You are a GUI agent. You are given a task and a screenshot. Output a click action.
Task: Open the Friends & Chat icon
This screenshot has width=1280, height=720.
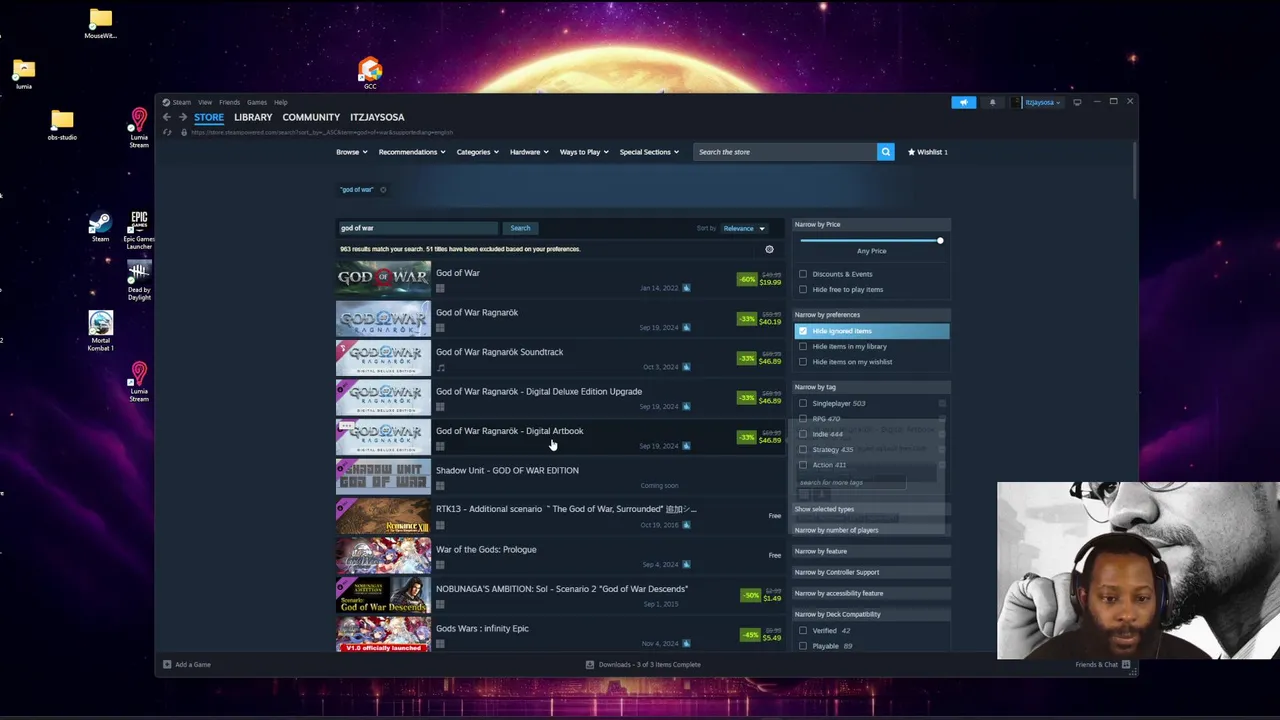pyautogui.click(x=1125, y=664)
